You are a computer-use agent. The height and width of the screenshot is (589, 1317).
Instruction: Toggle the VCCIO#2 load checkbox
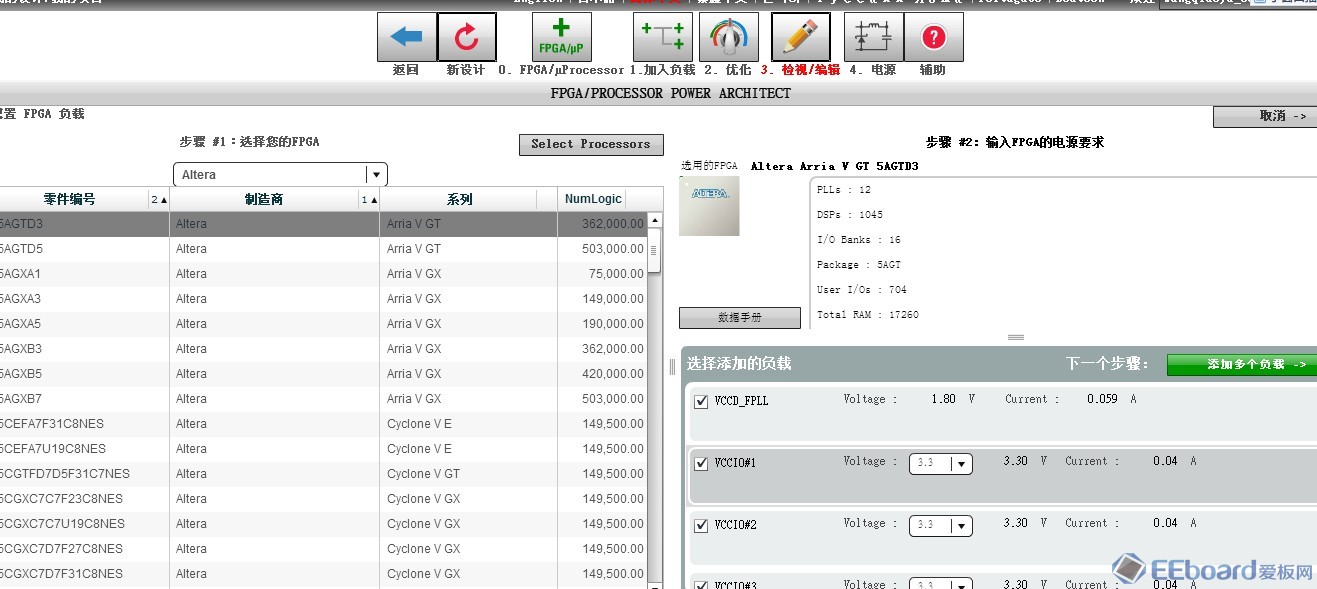click(701, 526)
